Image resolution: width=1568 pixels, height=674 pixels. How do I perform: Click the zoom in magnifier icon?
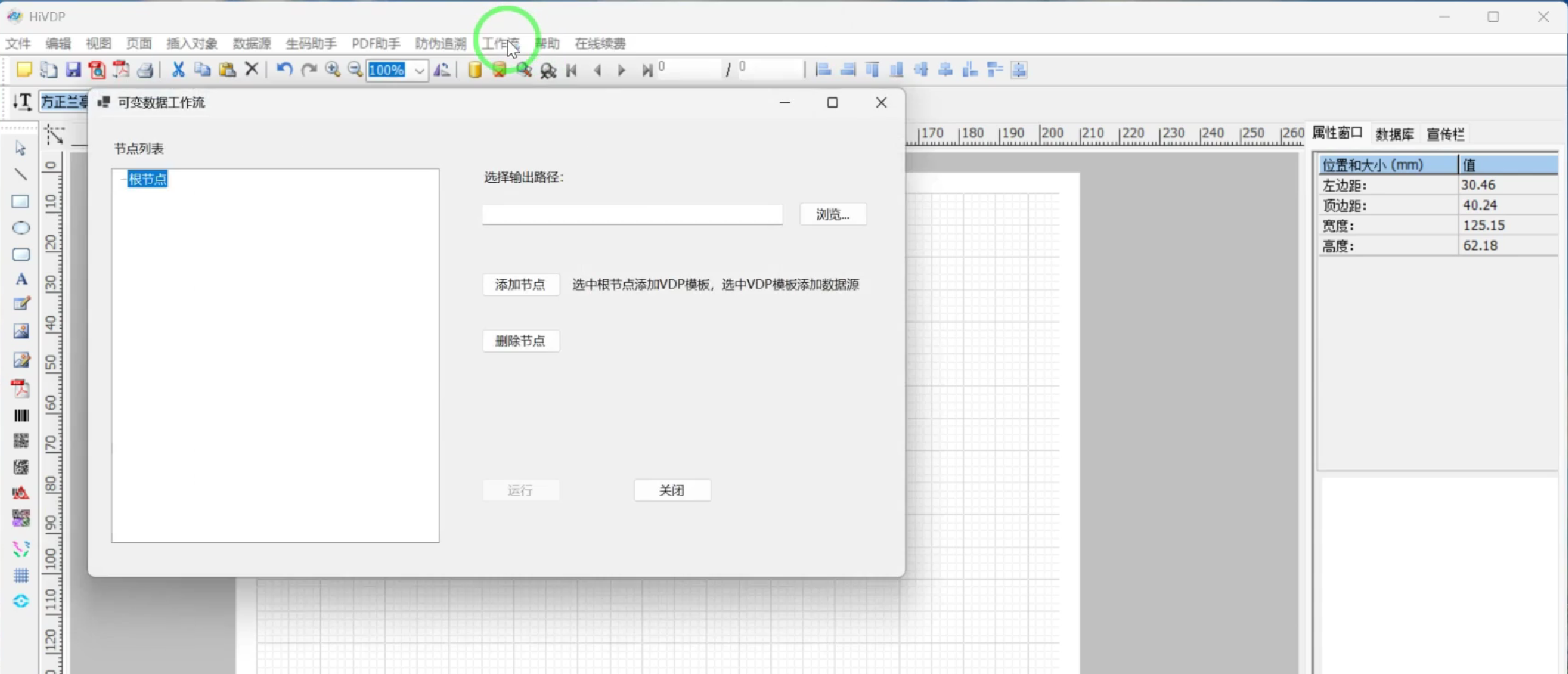pyautogui.click(x=332, y=69)
